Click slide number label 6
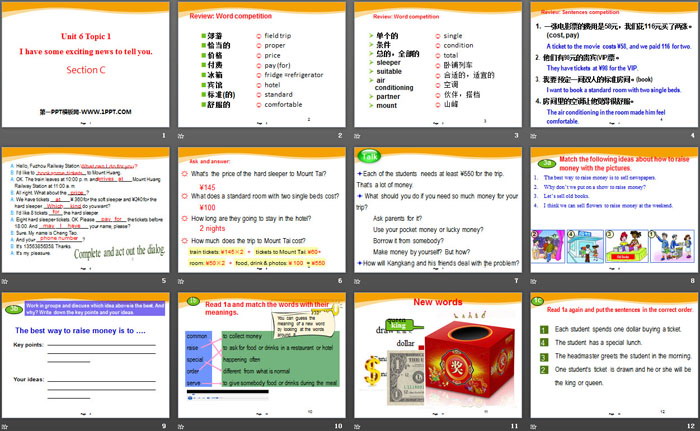 340,280
